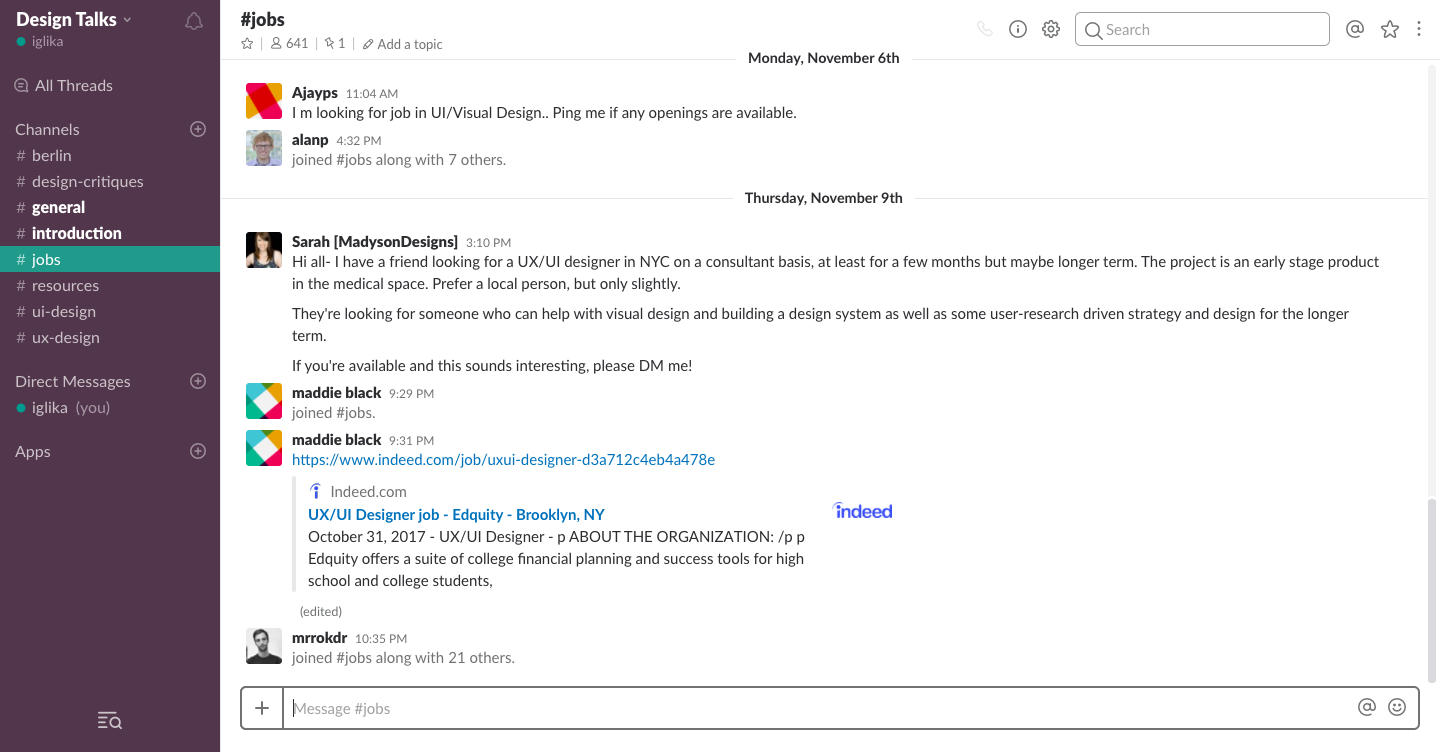
Task: Show channel details info icon
Action: (x=1018, y=29)
